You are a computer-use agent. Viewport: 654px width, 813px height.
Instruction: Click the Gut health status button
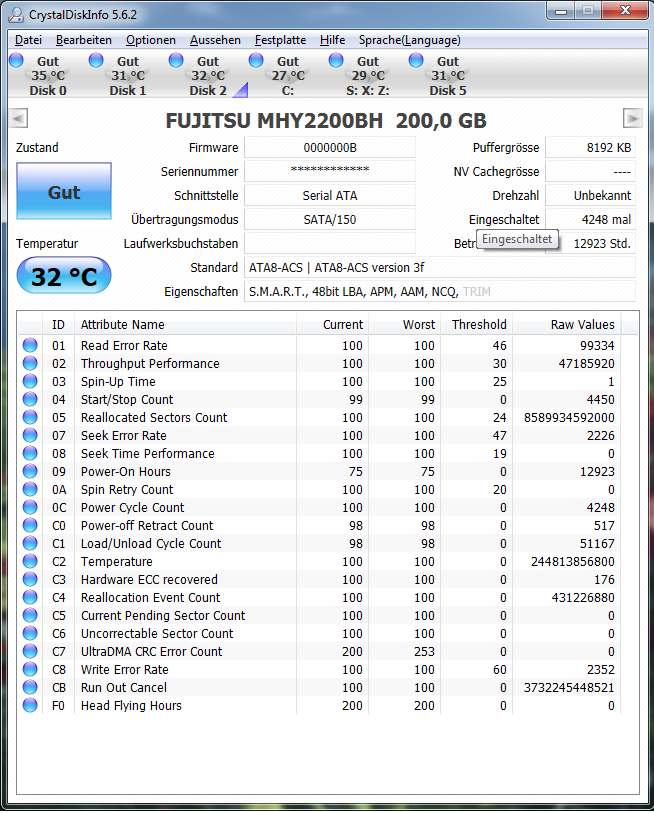click(64, 191)
